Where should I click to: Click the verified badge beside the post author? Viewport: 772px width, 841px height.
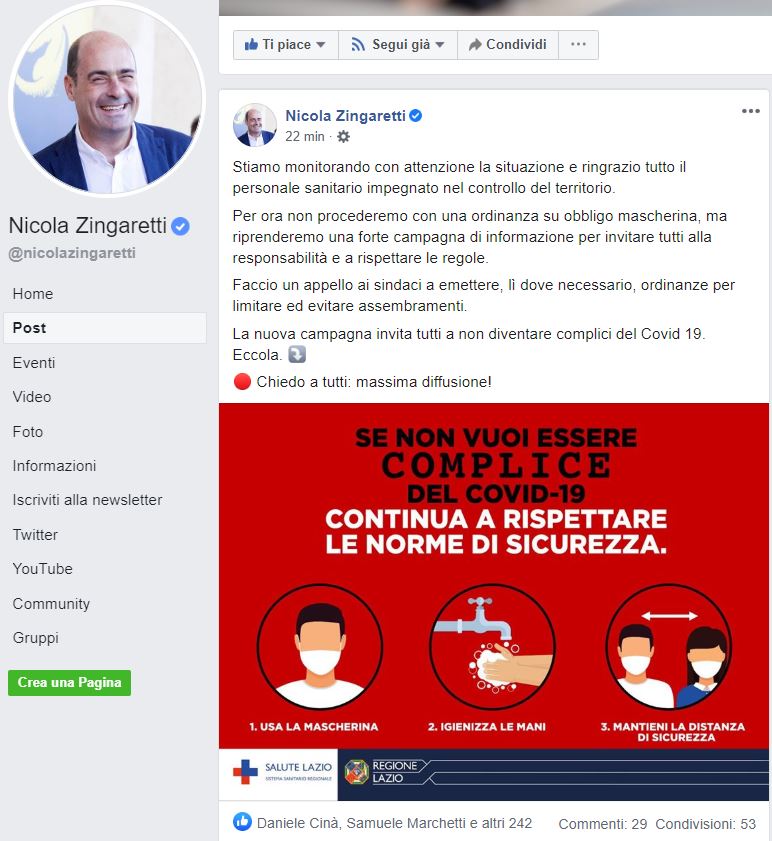point(416,115)
